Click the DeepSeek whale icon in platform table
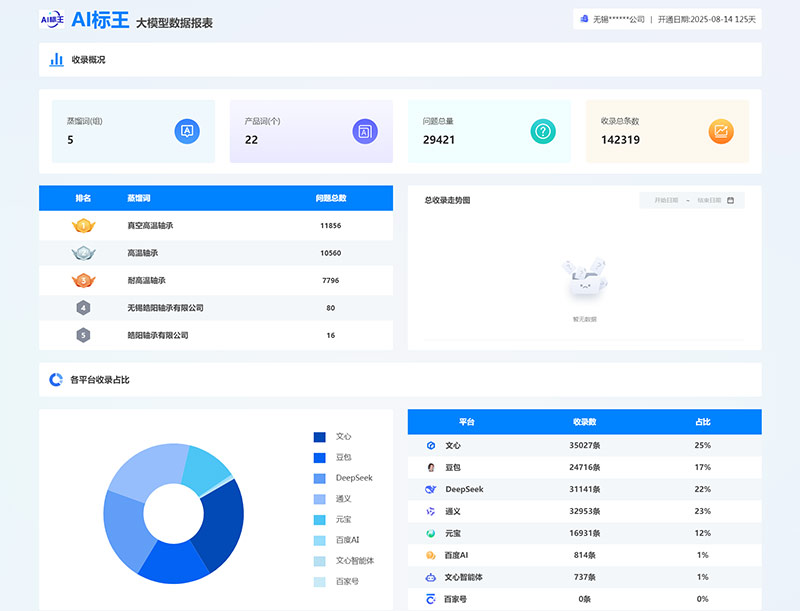Image resolution: width=800 pixels, height=611 pixels. point(430,489)
